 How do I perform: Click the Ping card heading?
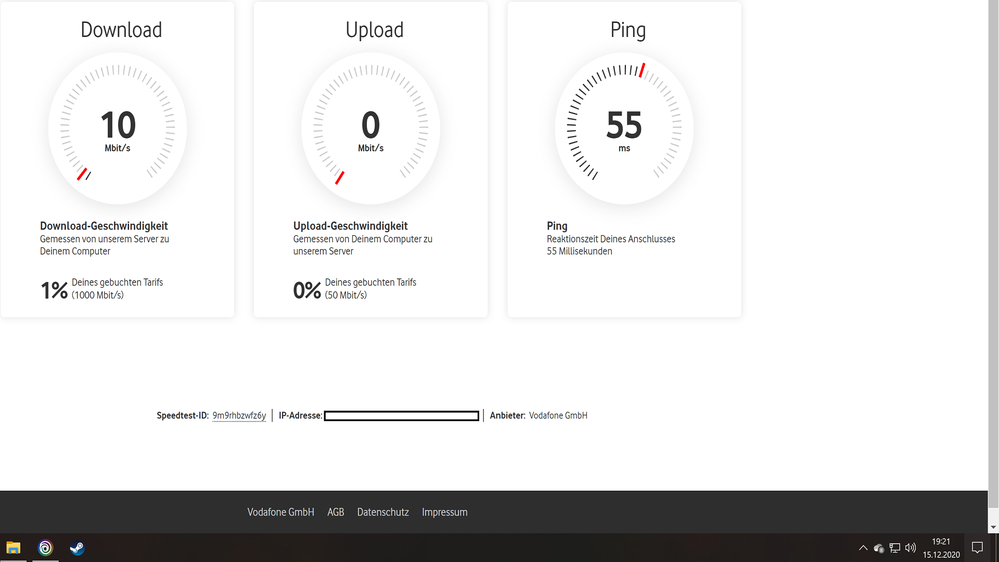pos(628,30)
